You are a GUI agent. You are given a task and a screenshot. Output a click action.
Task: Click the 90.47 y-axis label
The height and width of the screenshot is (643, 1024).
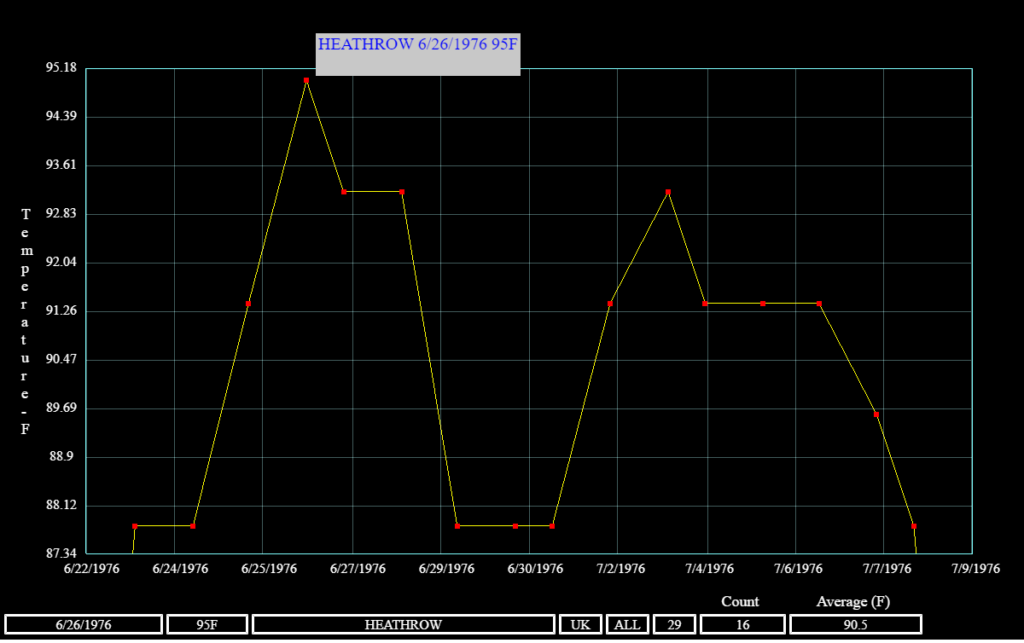click(x=61, y=359)
